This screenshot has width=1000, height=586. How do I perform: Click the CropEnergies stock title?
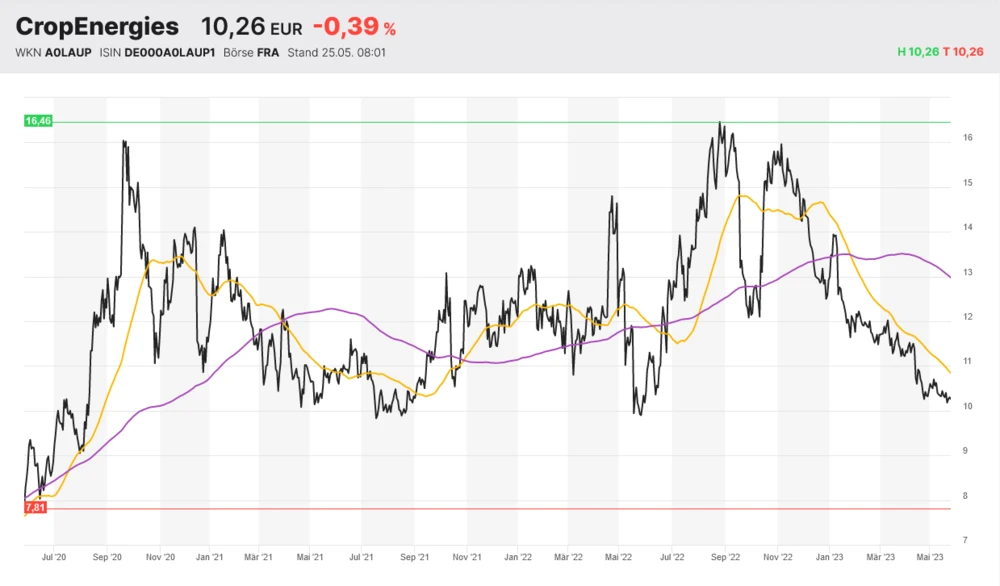[x=97, y=27]
